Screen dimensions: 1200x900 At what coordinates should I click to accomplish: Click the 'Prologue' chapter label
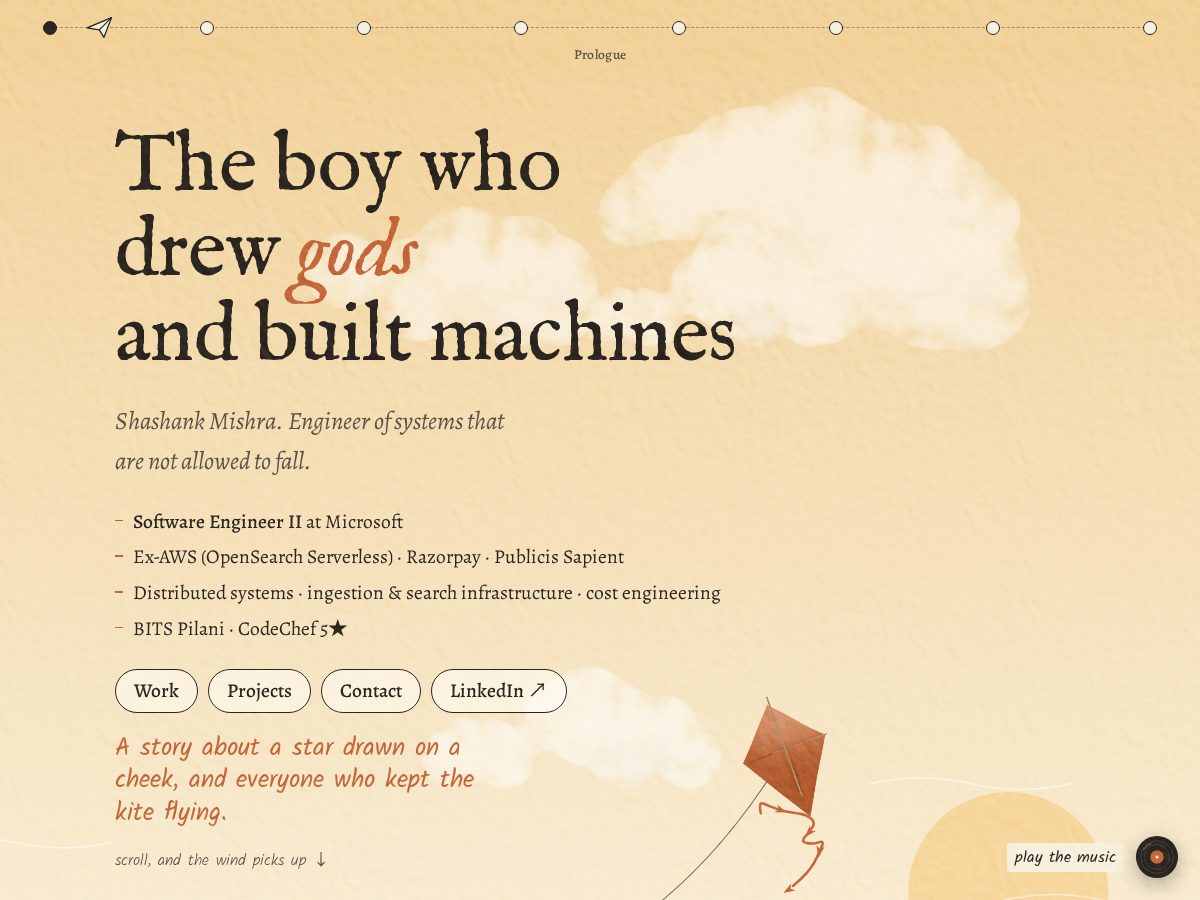point(600,55)
